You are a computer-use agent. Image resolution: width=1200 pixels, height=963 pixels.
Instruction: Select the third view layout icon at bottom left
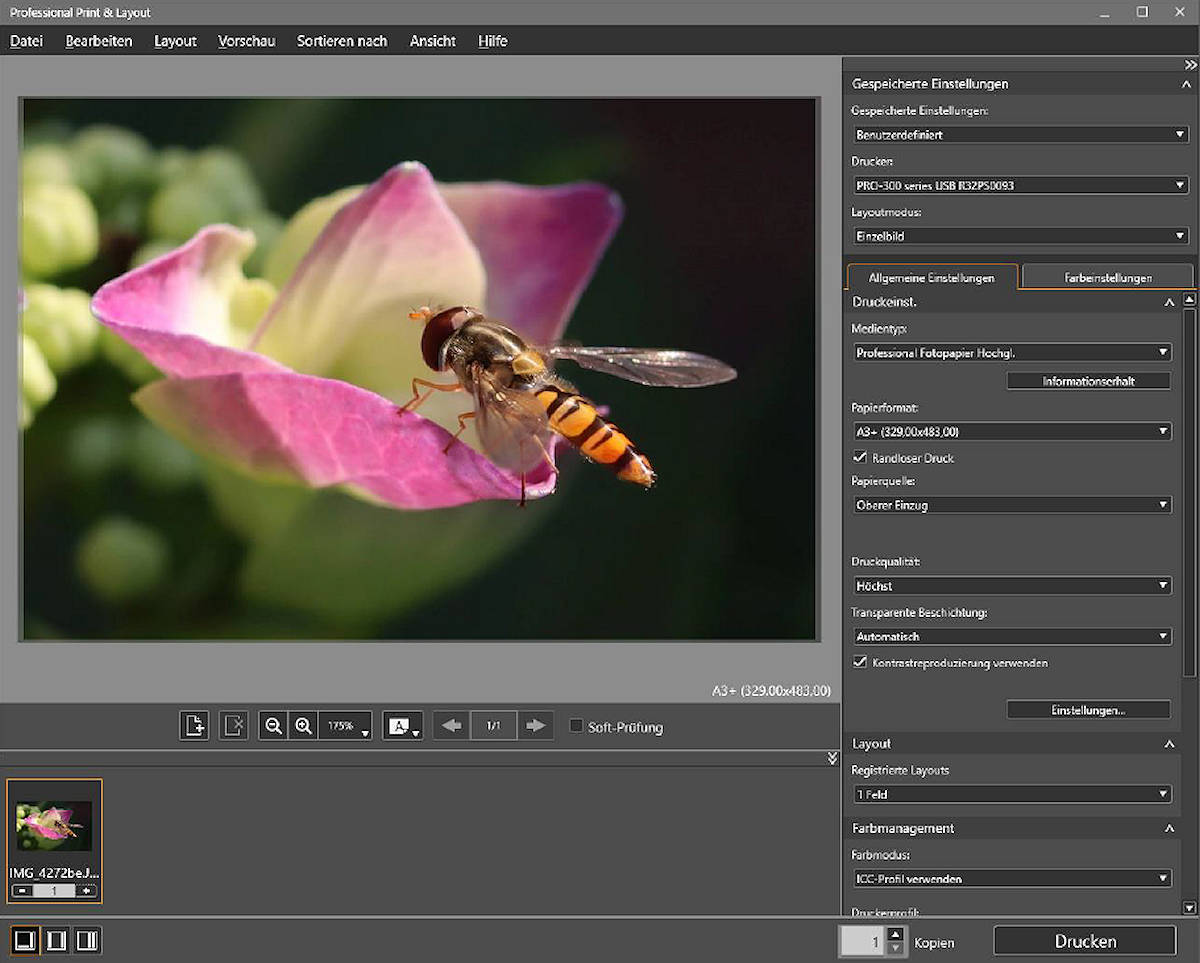click(x=87, y=940)
